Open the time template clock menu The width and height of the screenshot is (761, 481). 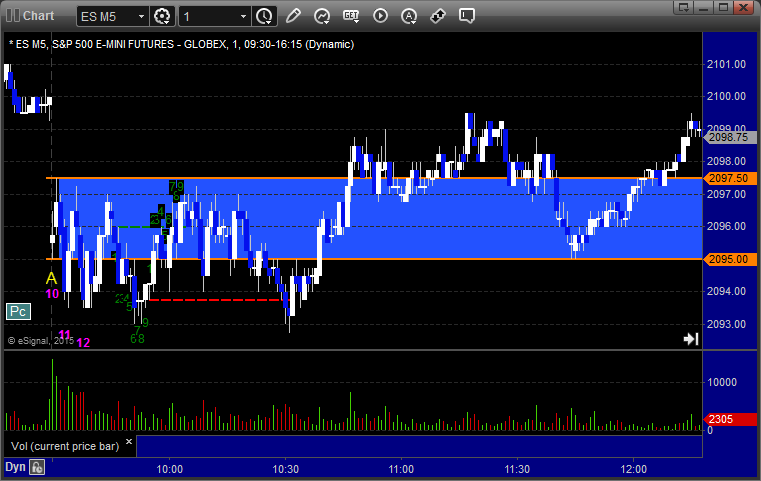tap(265, 16)
